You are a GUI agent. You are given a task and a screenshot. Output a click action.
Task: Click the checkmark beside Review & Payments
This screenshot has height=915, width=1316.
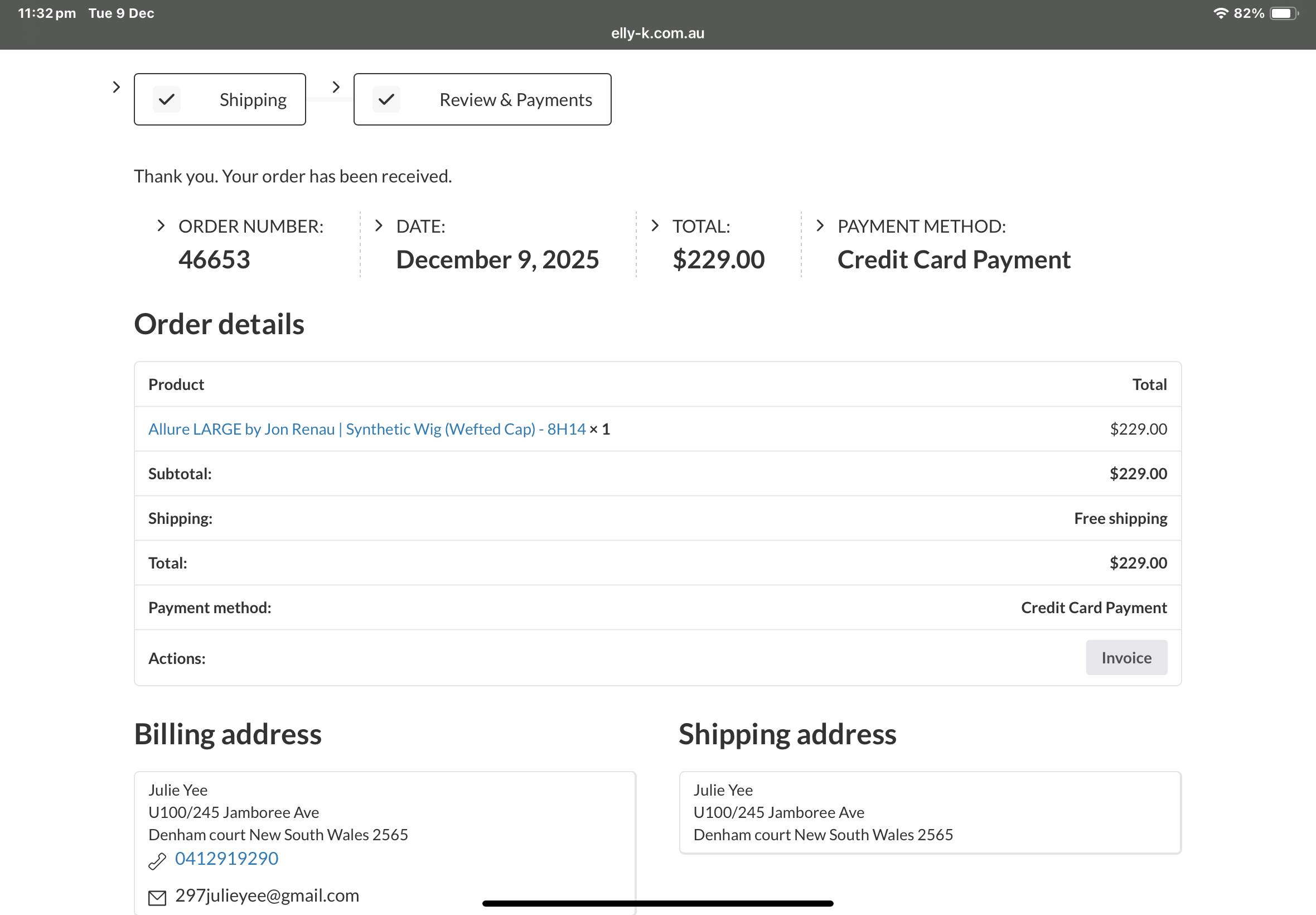(386, 100)
